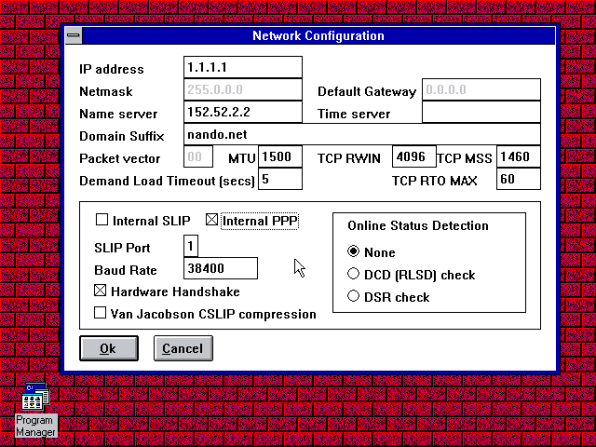Image resolution: width=596 pixels, height=447 pixels.
Task: Click the Baud Rate field showing 38400
Action: tap(220, 268)
